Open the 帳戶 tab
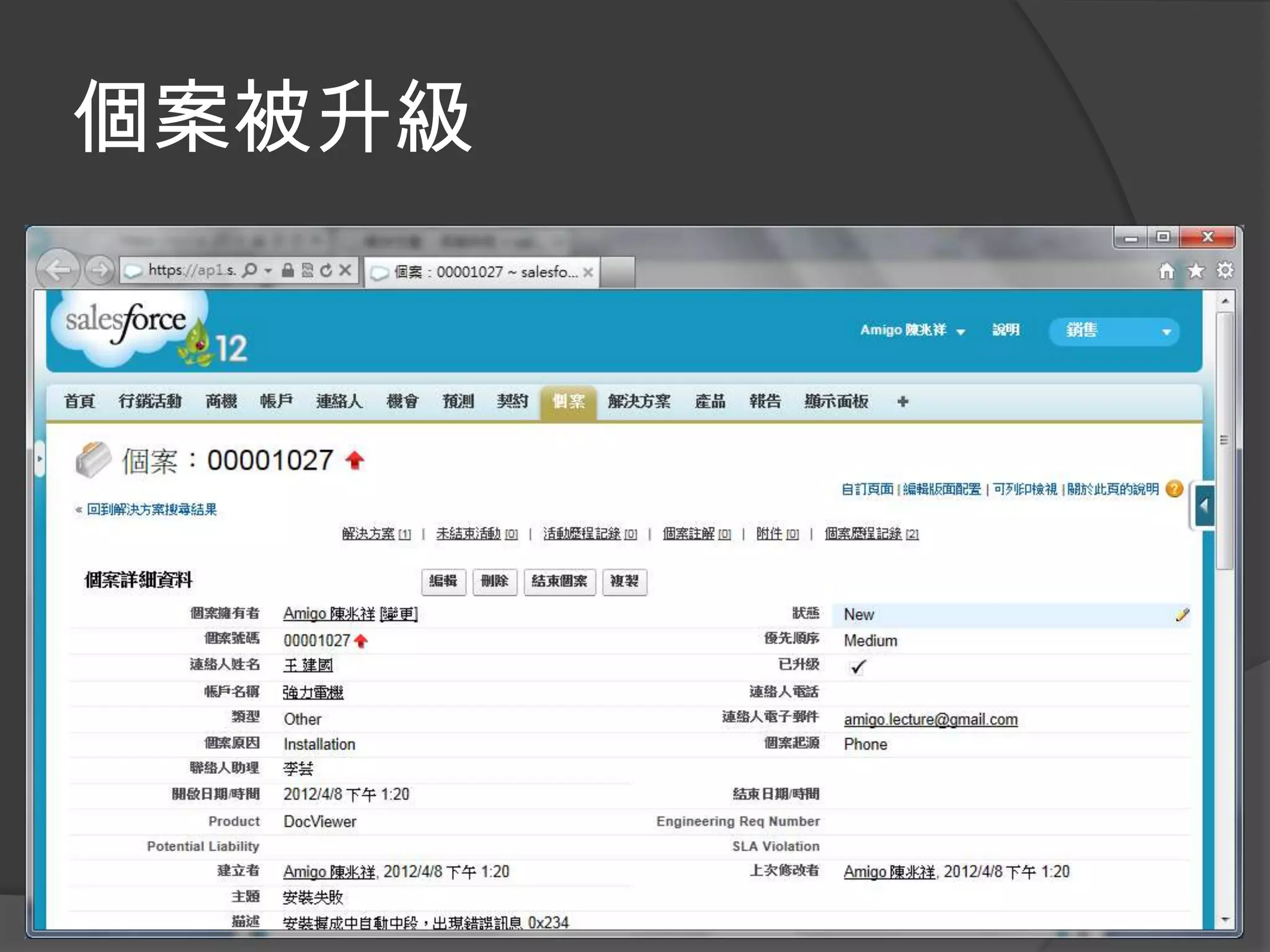The height and width of the screenshot is (952, 1270). click(276, 402)
